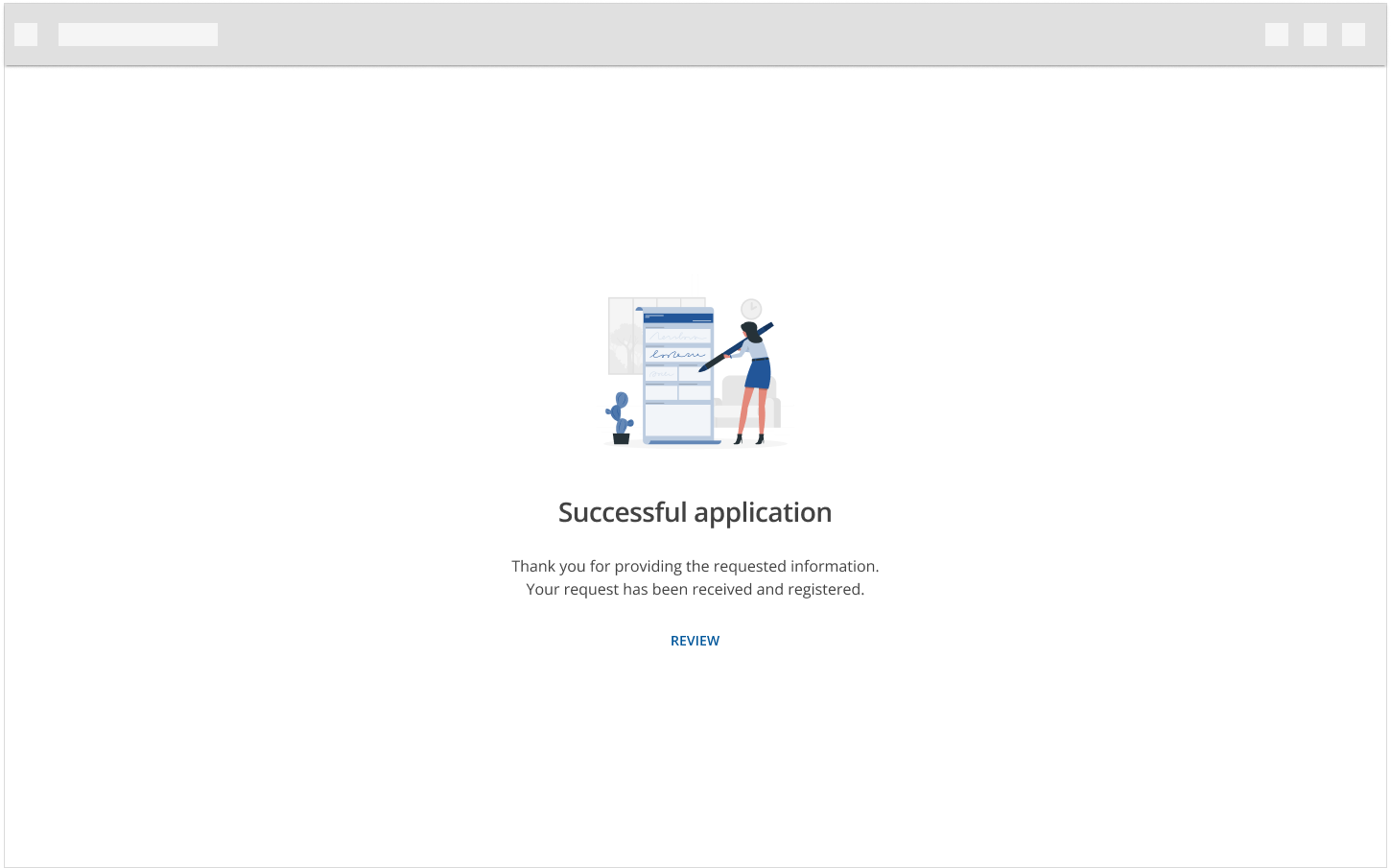This screenshot has width=1391, height=868.
Task: Click the wall clock in the illustration
Action: click(751, 309)
